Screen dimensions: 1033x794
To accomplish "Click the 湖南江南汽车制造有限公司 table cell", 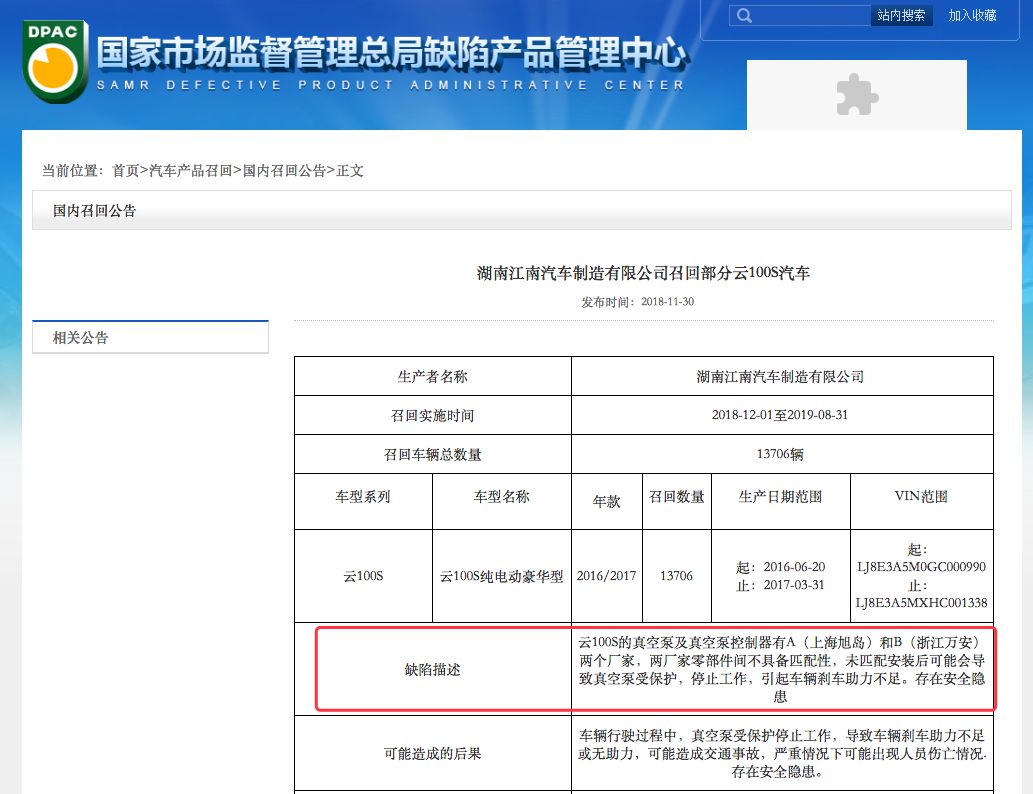I will 782,376.
